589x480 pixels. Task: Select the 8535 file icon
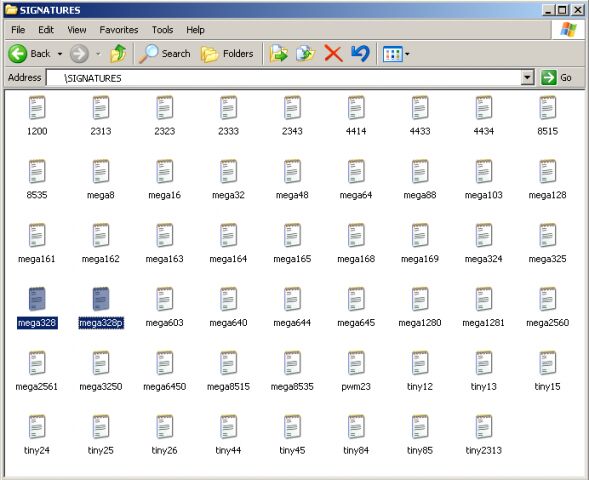pos(37,172)
